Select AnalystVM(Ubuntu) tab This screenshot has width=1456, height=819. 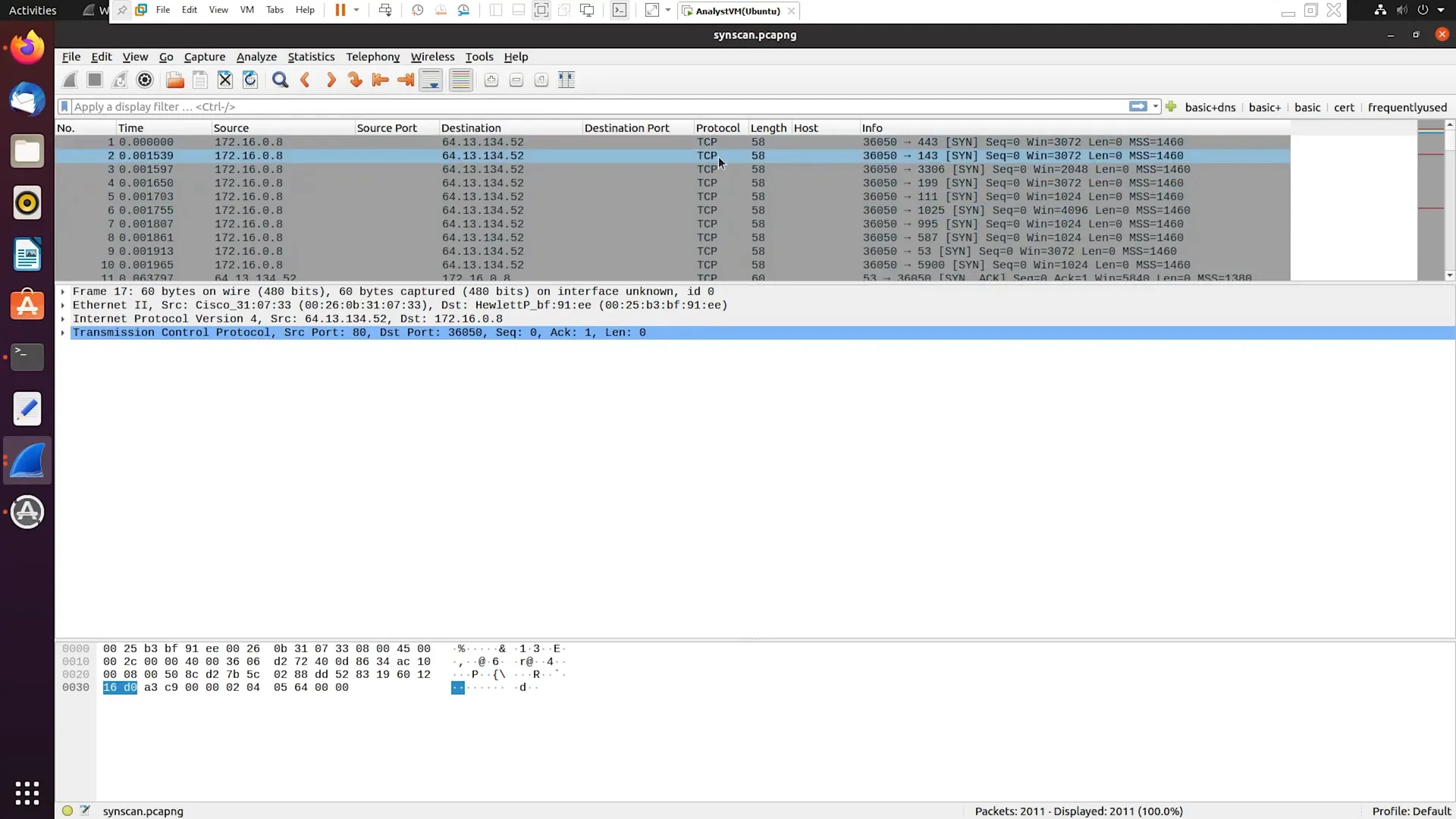point(738,11)
